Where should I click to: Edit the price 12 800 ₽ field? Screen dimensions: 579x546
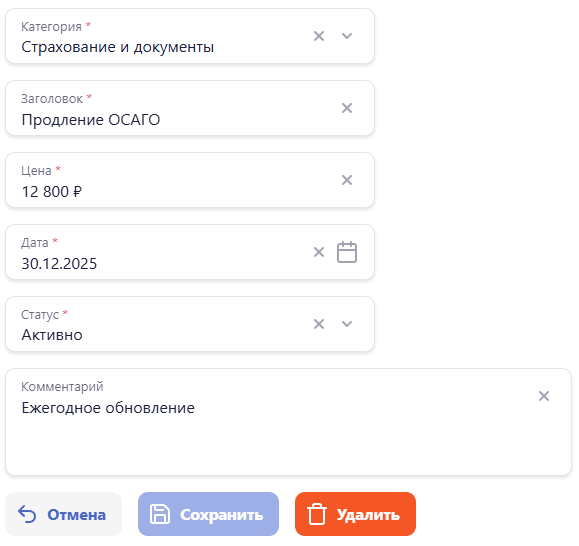[x=190, y=180]
